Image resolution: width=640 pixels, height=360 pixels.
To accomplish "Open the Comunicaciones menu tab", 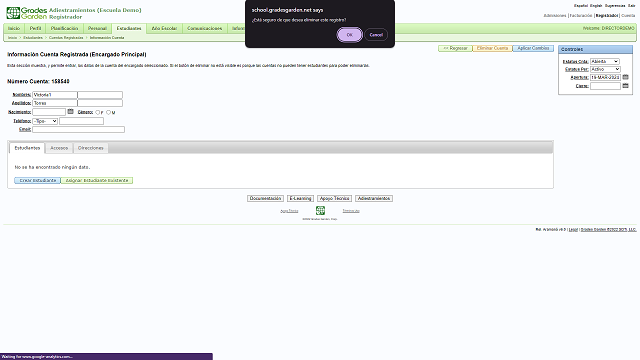I will 204,29.
